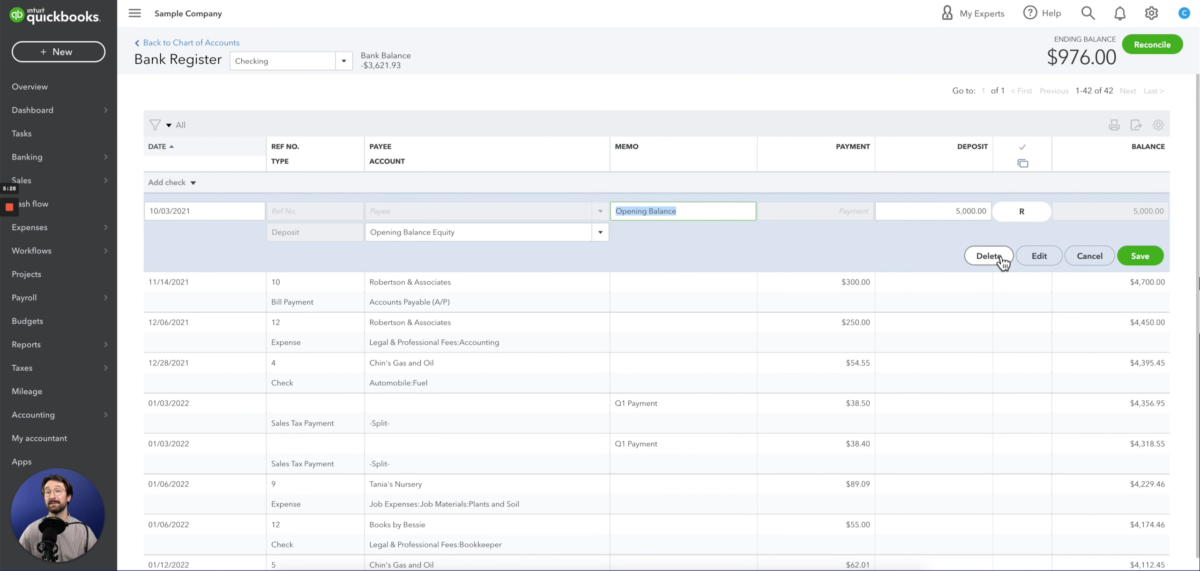Viewport: 1200px width, 571px height.
Task: Open Projects in sidebar
Action: [27, 274]
